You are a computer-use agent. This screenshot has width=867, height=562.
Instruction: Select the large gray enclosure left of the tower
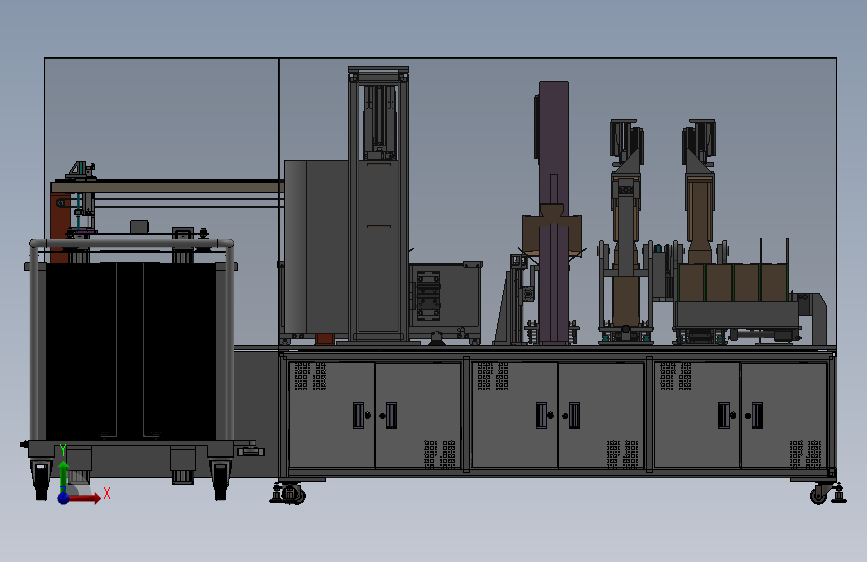point(316,247)
